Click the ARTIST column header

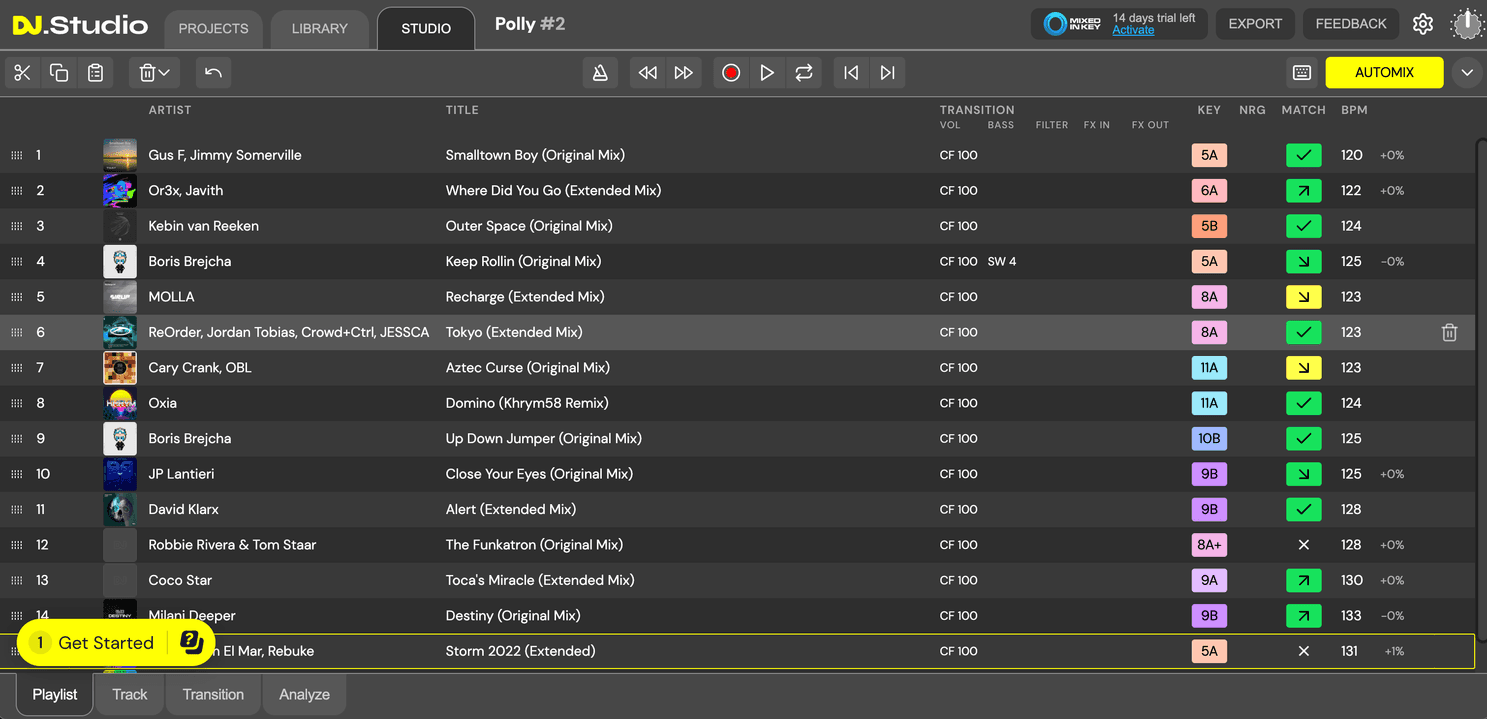170,110
